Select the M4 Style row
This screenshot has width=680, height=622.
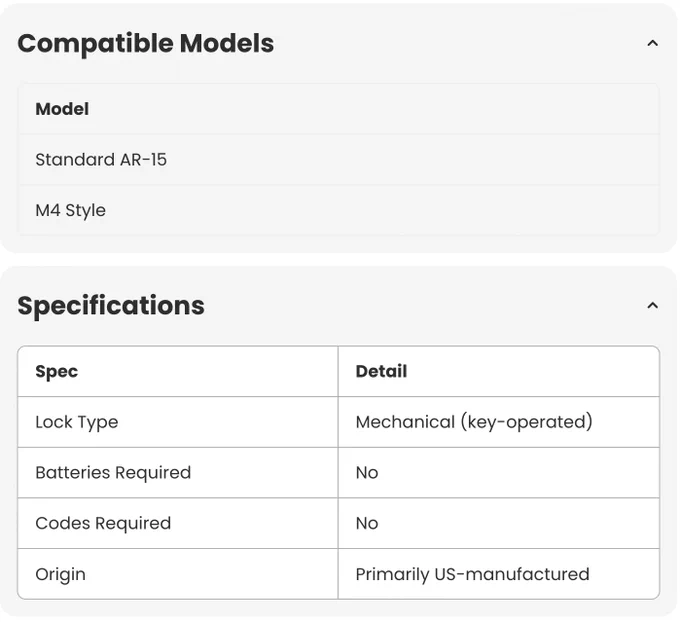[338, 210]
